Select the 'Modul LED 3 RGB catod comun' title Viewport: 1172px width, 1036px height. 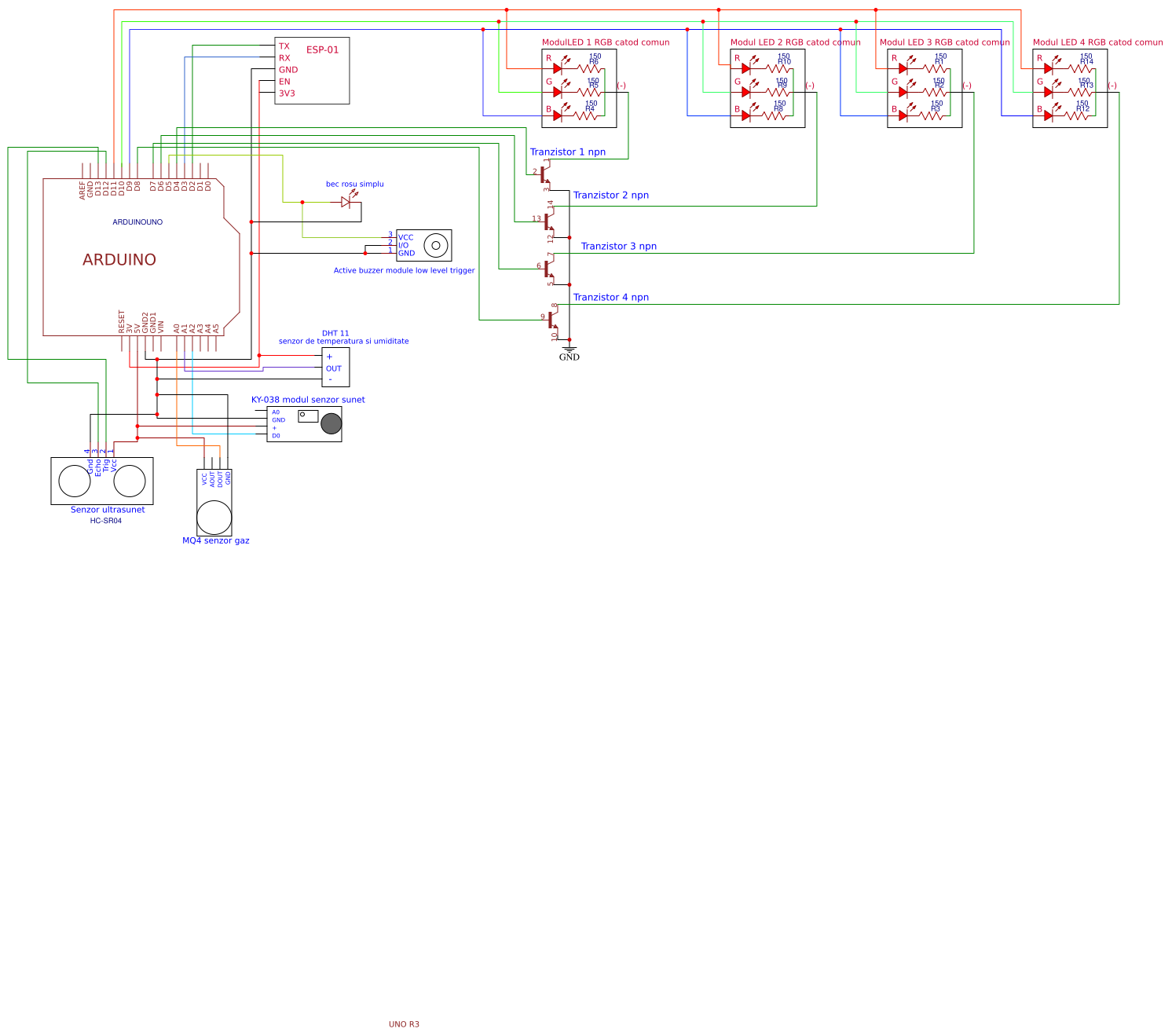947,43
